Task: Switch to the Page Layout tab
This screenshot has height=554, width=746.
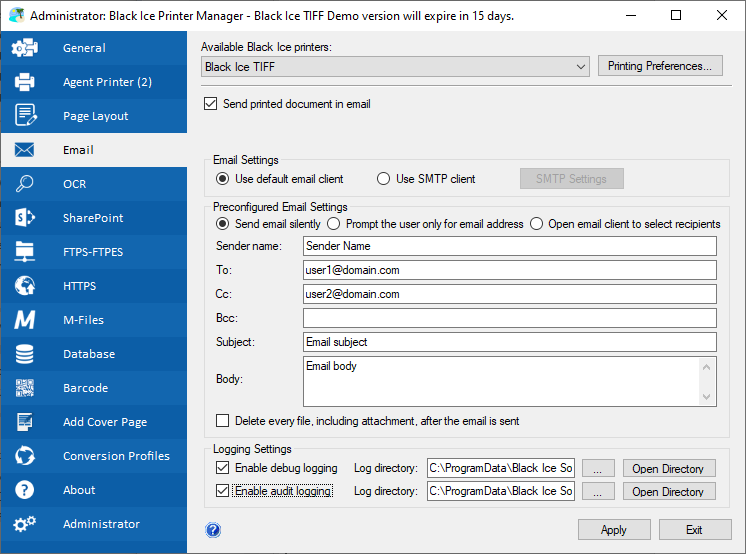Action: pyautogui.click(x=94, y=116)
